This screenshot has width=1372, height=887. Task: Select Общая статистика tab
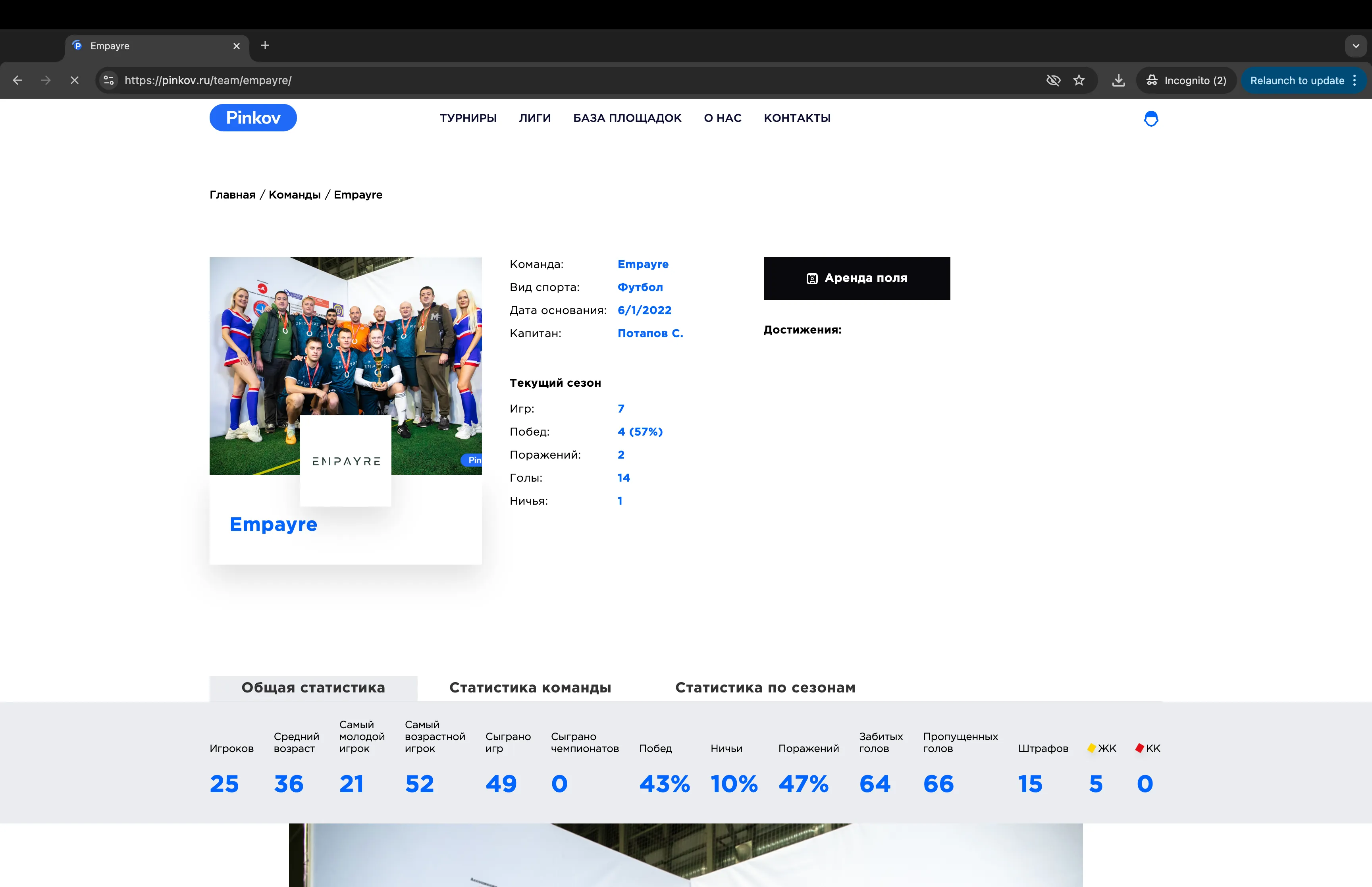pos(313,688)
